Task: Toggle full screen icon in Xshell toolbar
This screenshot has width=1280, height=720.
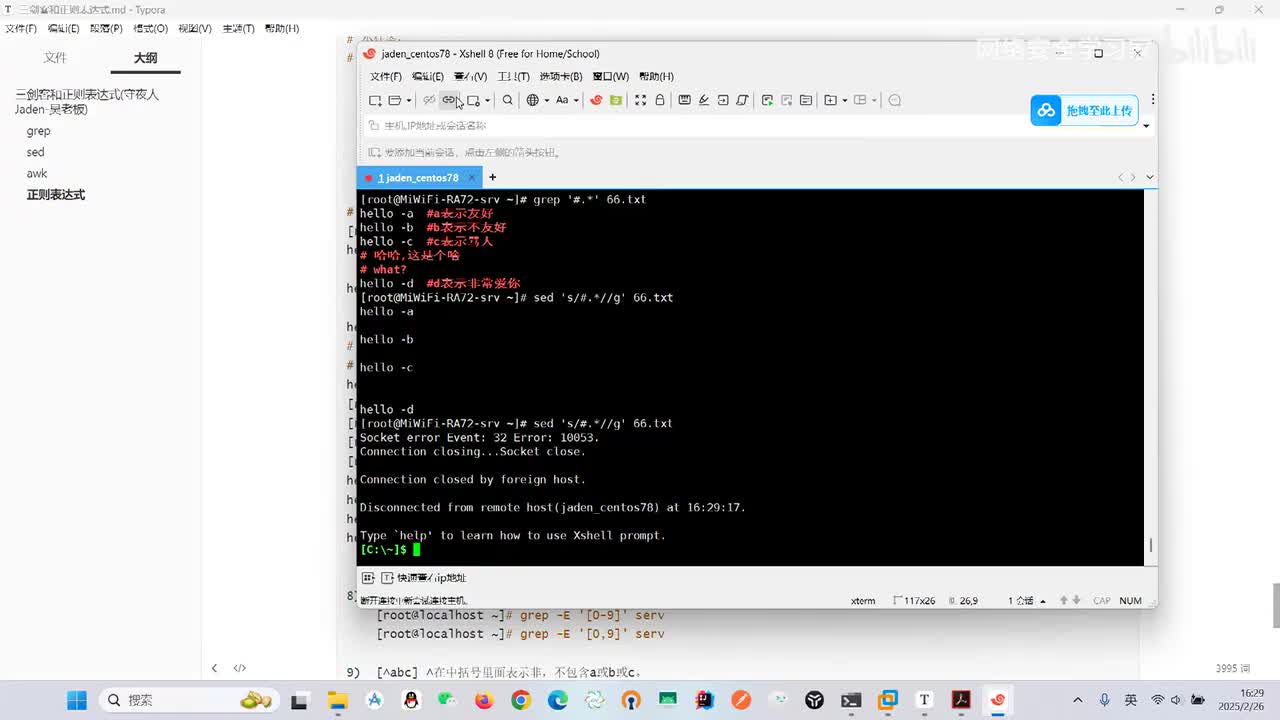Action: point(641,100)
